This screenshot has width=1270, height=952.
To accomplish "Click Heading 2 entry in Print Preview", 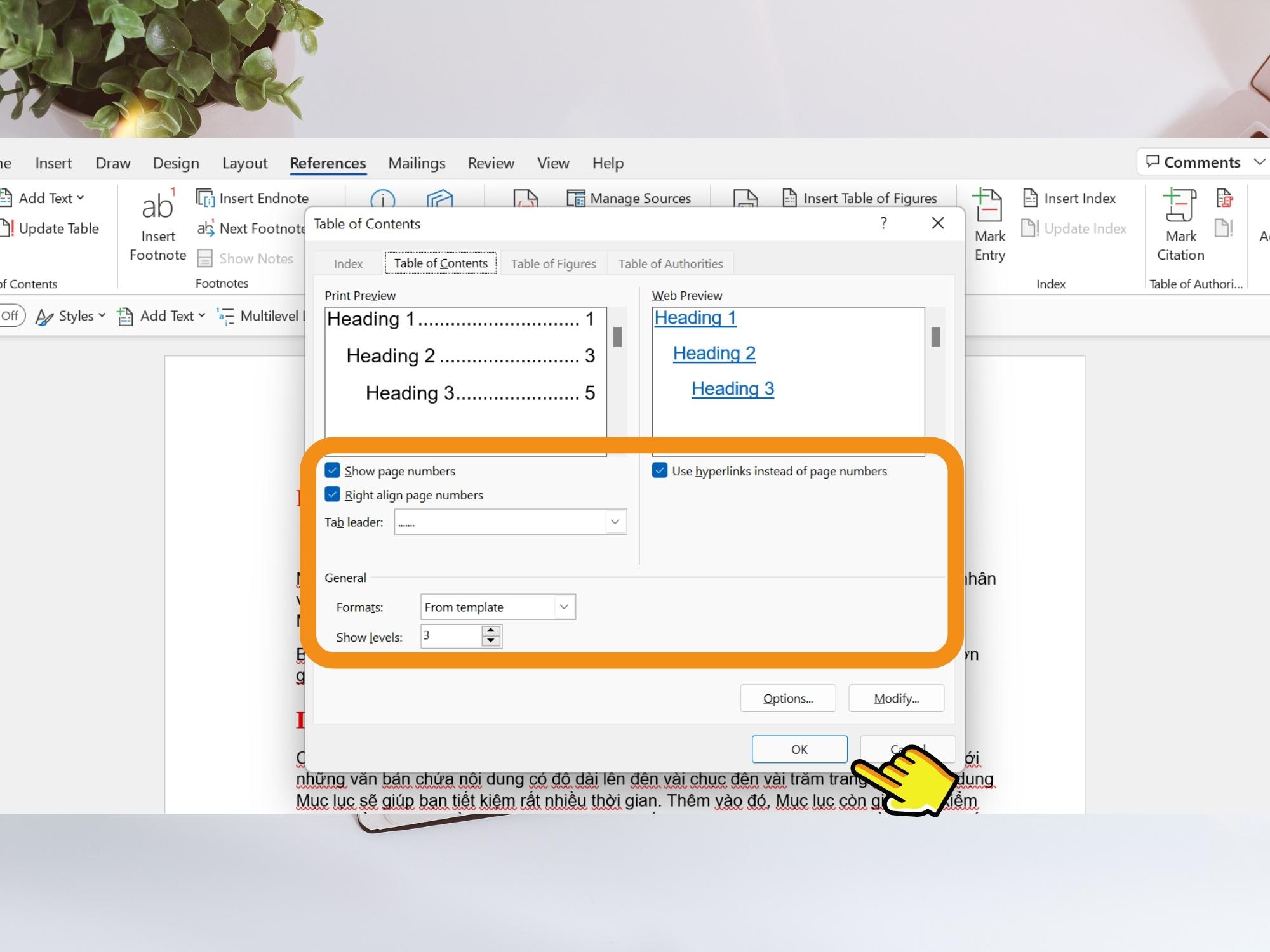I will (x=471, y=355).
